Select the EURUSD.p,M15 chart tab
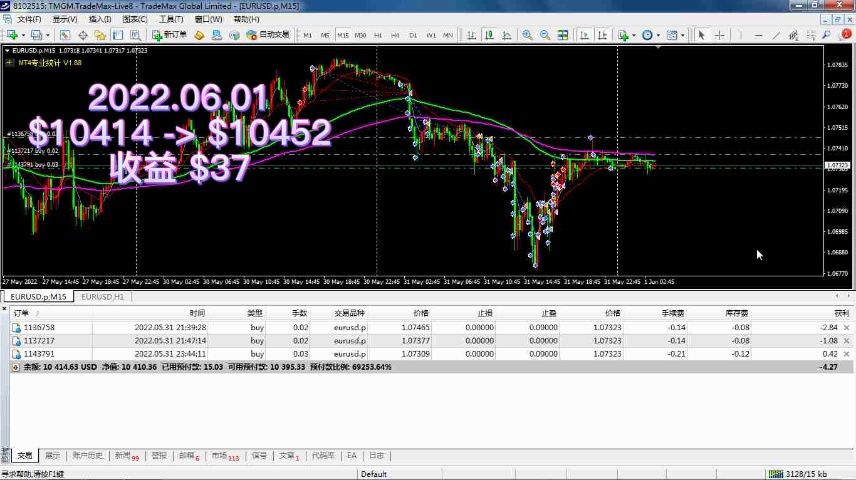The image size is (856, 480). pyautogui.click(x=38, y=297)
